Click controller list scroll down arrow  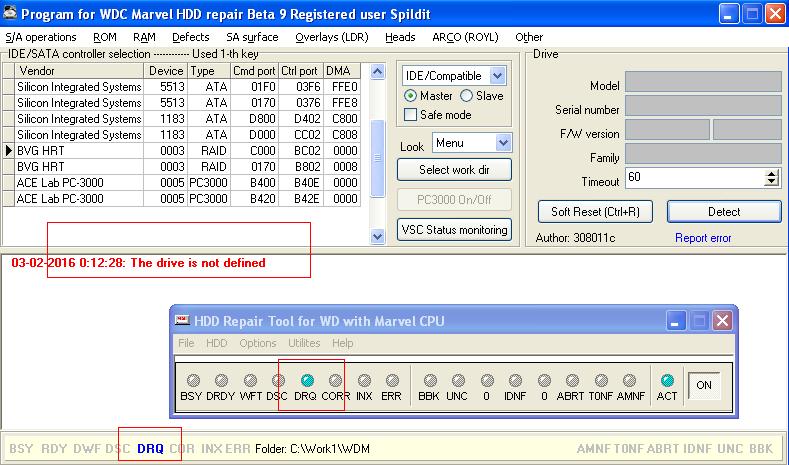pos(377,236)
